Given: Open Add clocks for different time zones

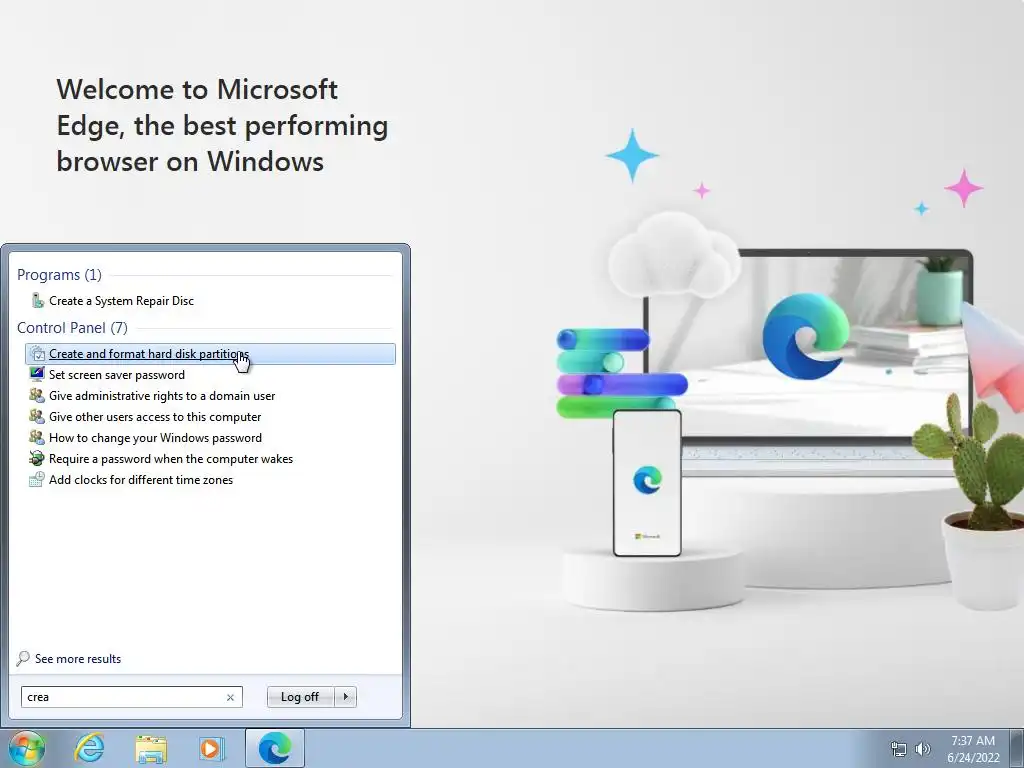Looking at the screenshot, I should [141, 480].
